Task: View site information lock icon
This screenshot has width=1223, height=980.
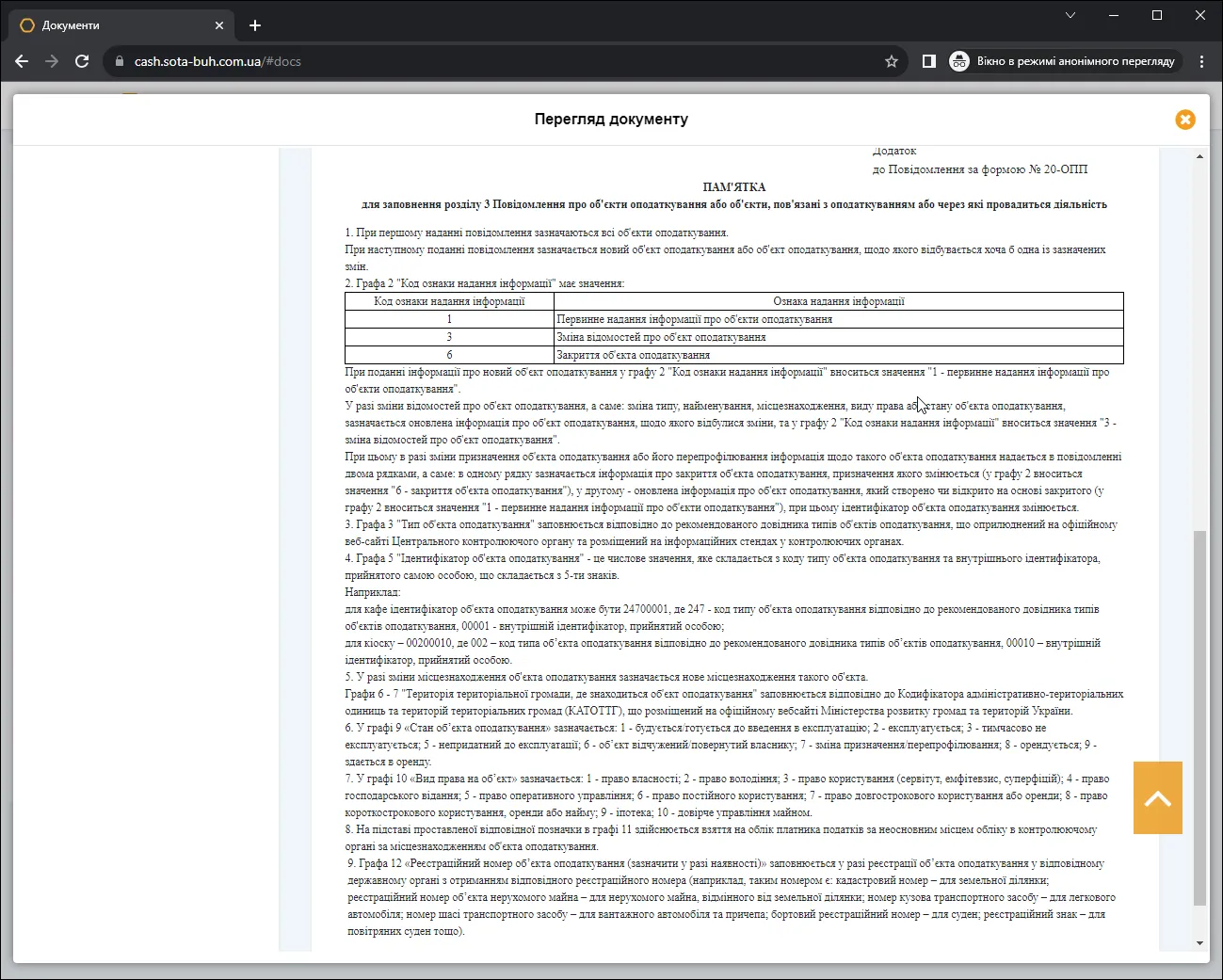Action: pos(119,61)
